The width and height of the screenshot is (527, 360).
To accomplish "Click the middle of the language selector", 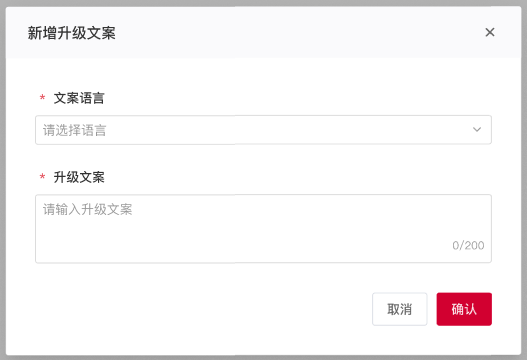I will 263,130.
